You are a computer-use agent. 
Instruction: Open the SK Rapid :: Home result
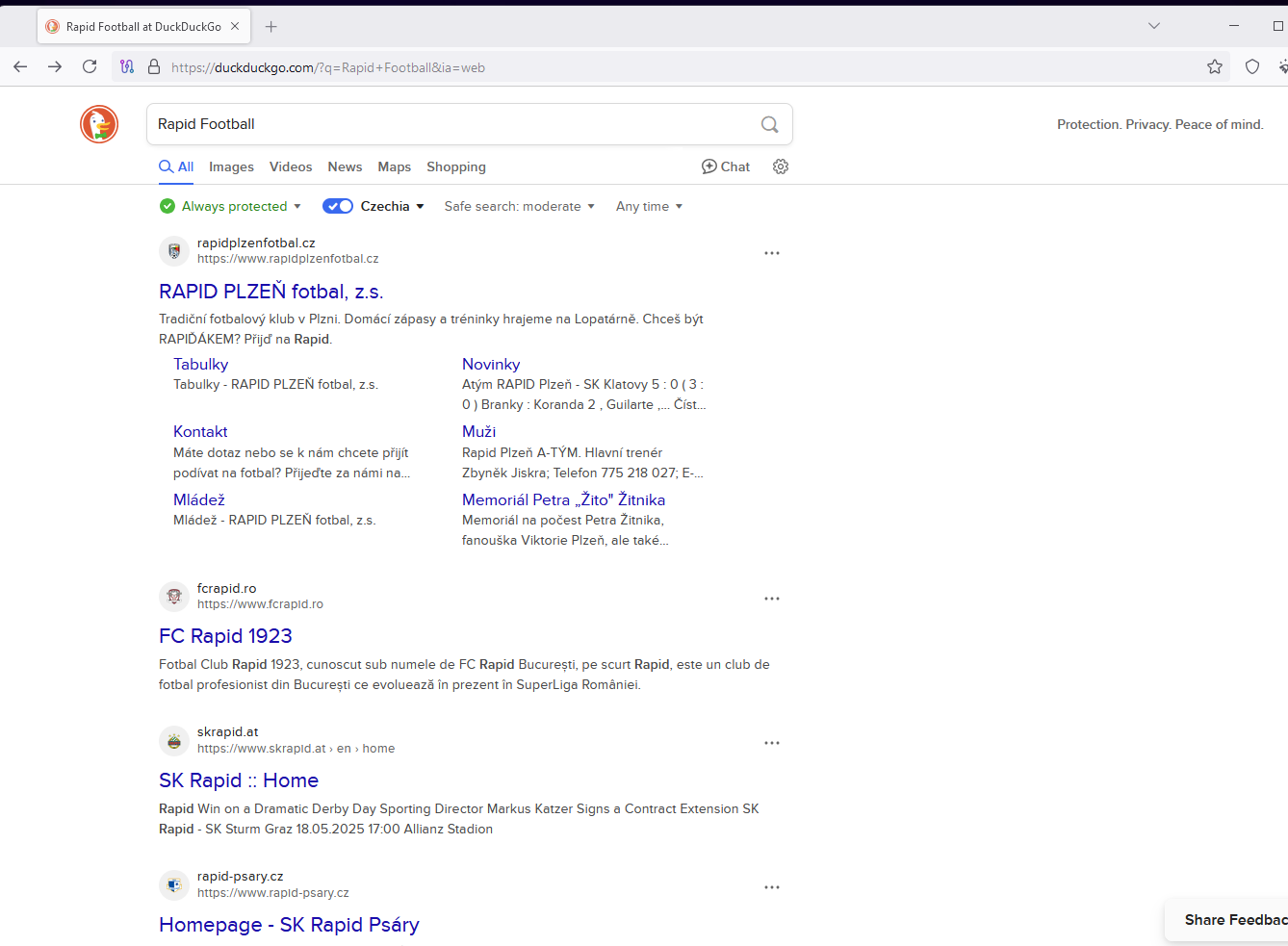(x=239, y=780)
